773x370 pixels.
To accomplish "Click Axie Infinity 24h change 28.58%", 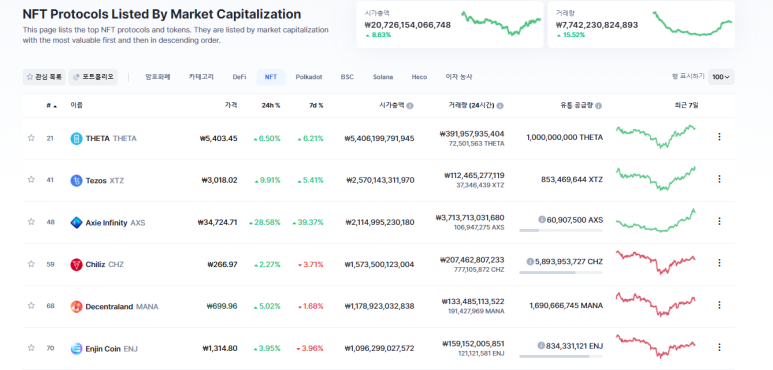I will click(x=265, y=223).
